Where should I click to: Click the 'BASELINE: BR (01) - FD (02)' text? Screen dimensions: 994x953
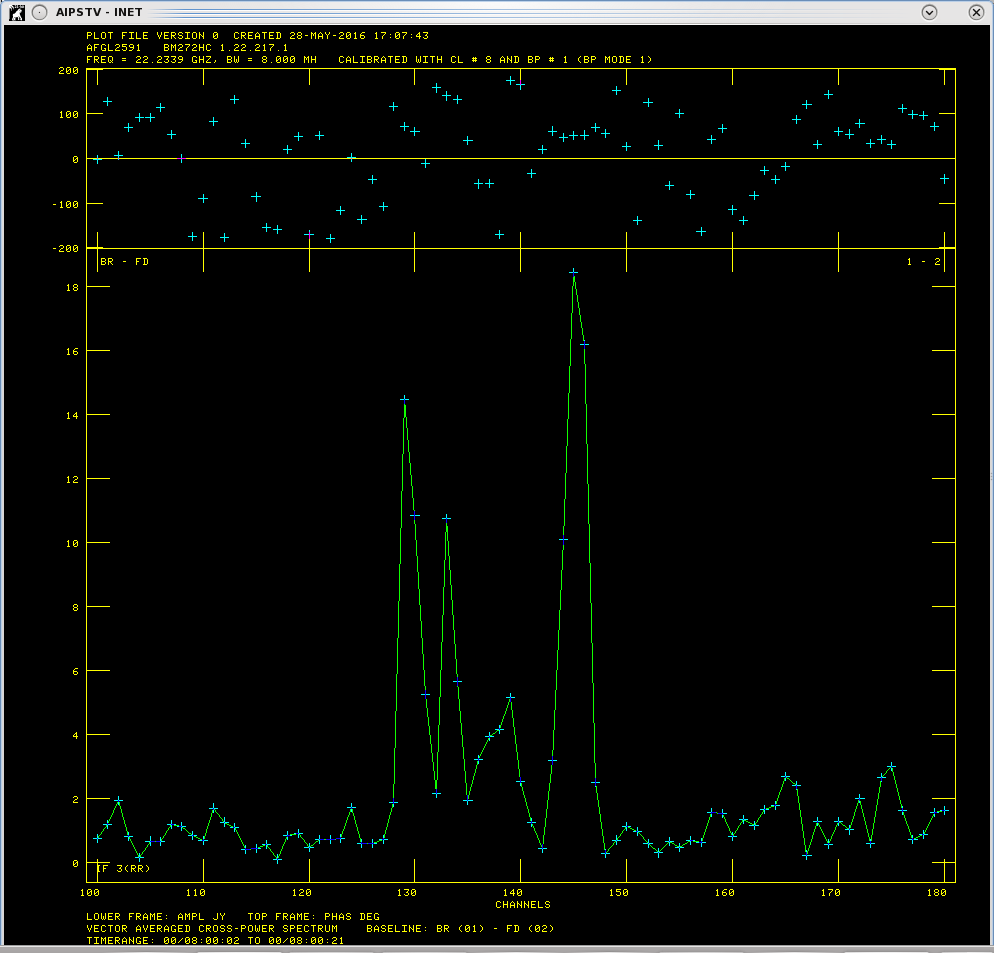pyautogui.click(x=460, y=928)
